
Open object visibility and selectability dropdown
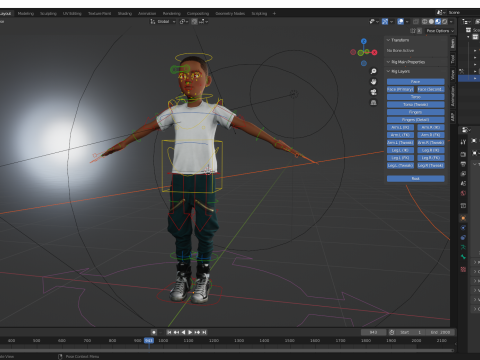tap(374, 21)
